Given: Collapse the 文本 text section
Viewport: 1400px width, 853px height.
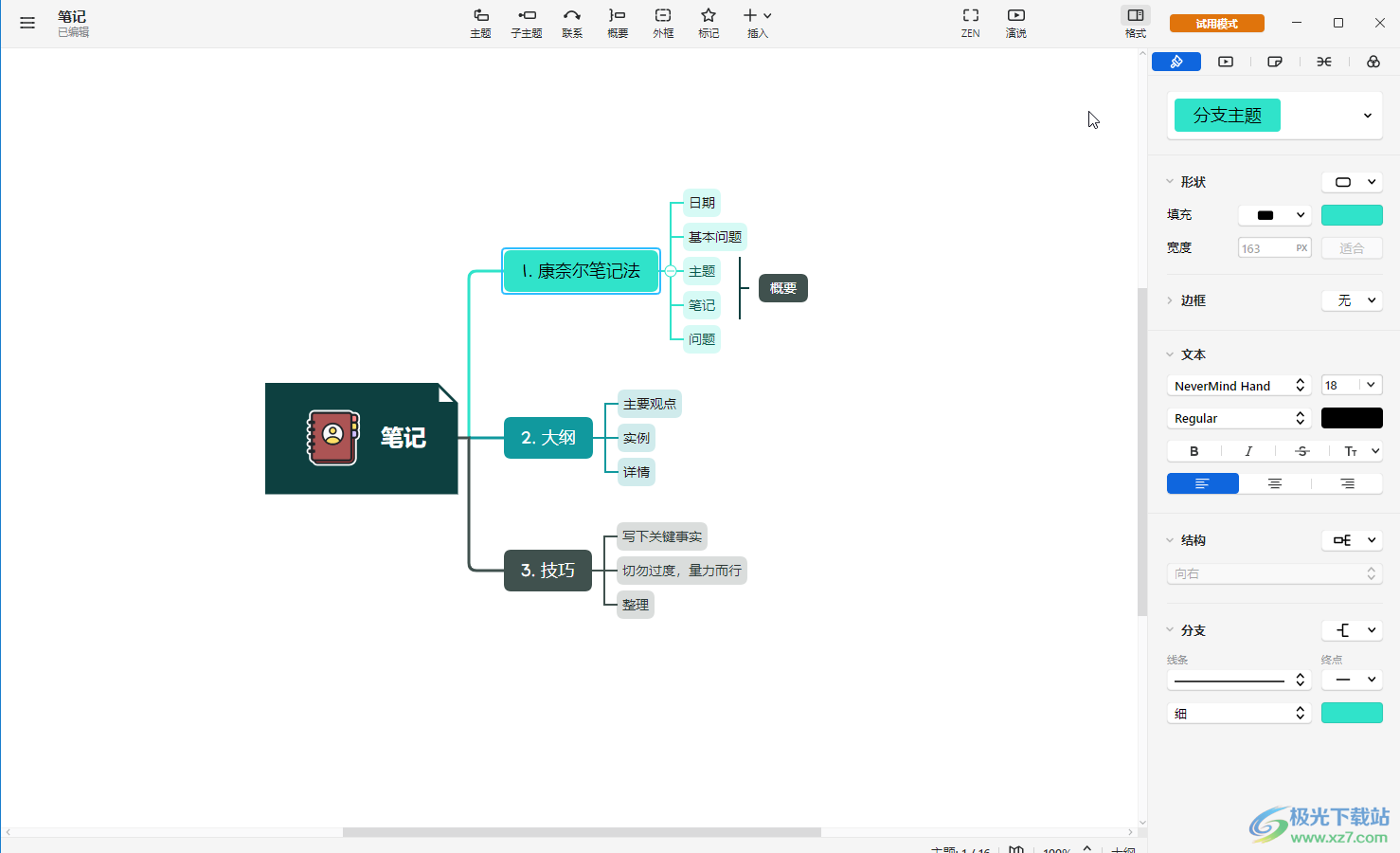Looking at the screenshot, I should (1170, 354).
